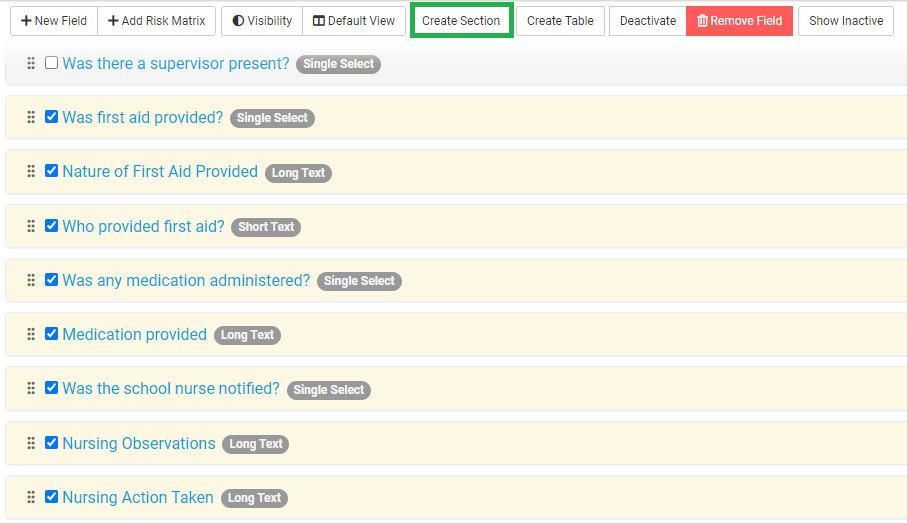This screenshot has width=907, height=523.
Task: Uncheck 'Was any medication administered?' checkbox
Action: (x=51, y=279)
